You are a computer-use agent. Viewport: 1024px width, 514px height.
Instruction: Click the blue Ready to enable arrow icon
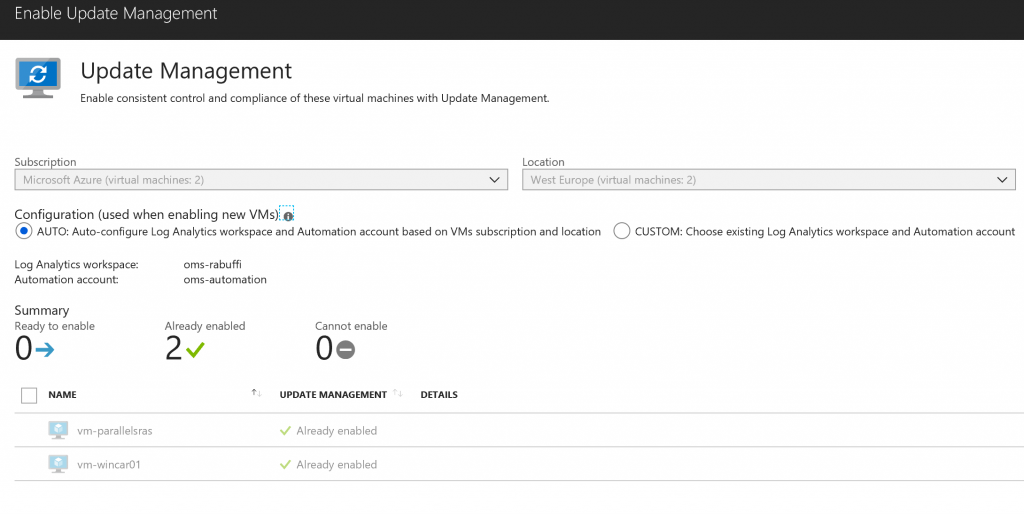44,349
